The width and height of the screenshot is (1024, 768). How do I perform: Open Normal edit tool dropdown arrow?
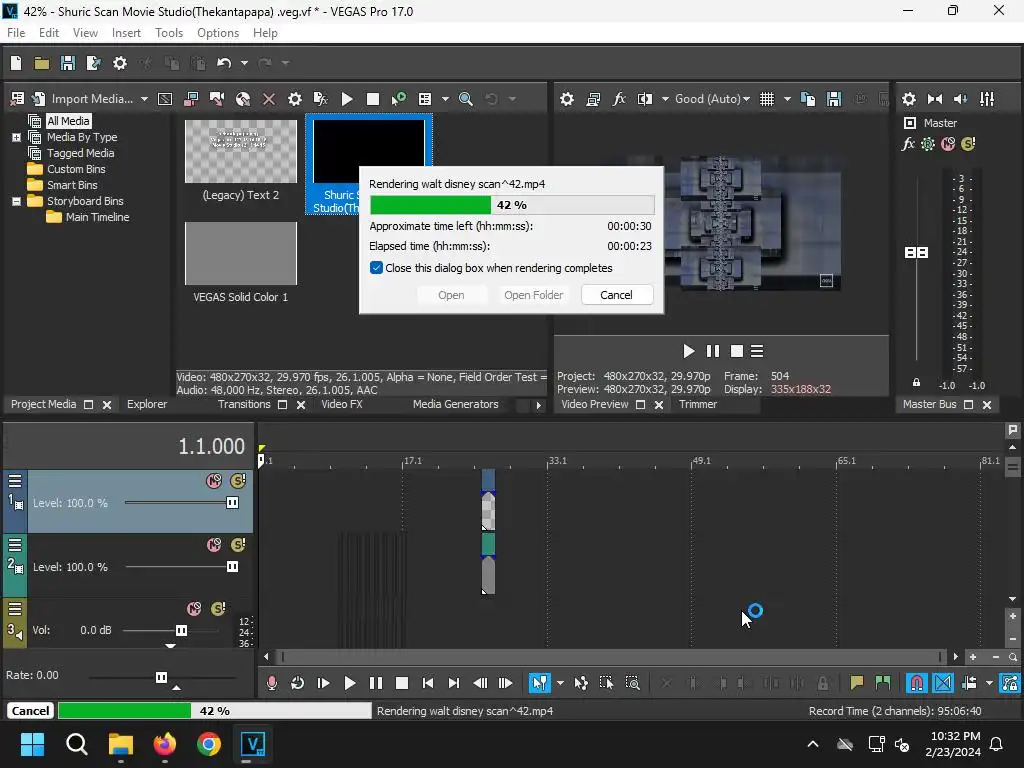pyautogui.click(x=560, y=683)
